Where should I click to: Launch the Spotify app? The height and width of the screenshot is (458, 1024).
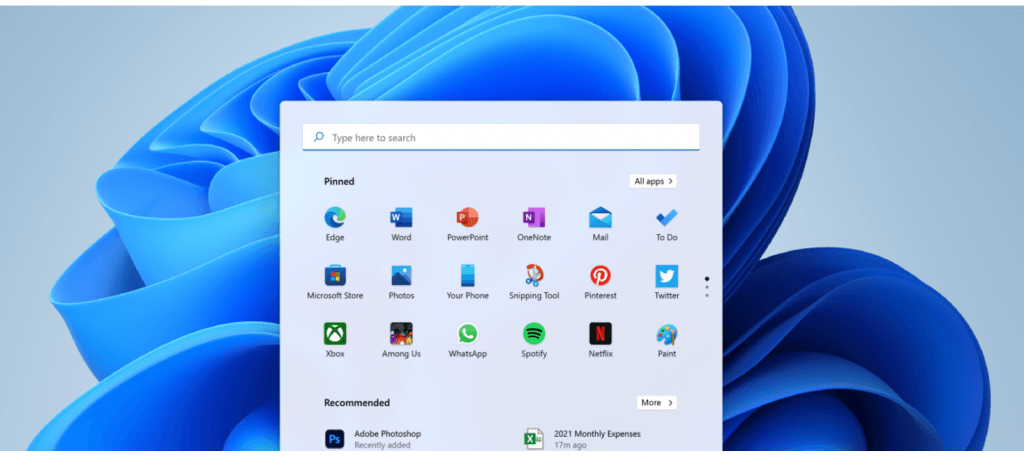534,333
